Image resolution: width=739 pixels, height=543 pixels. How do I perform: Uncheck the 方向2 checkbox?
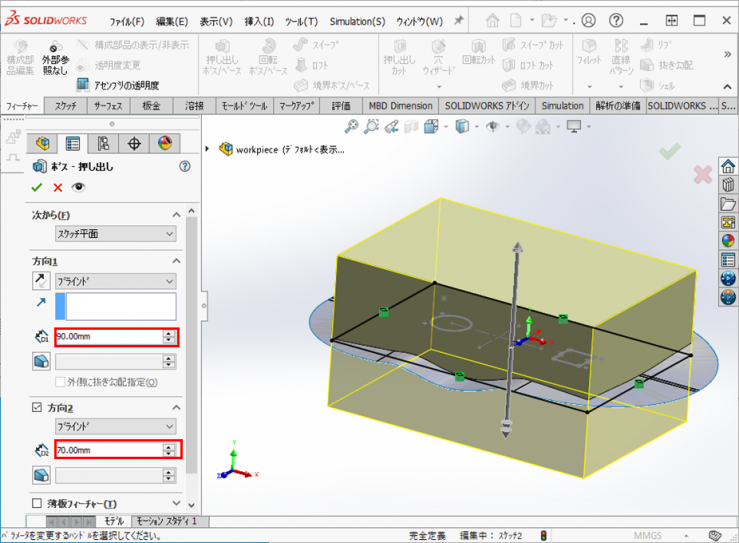click(x=37, y=407)
